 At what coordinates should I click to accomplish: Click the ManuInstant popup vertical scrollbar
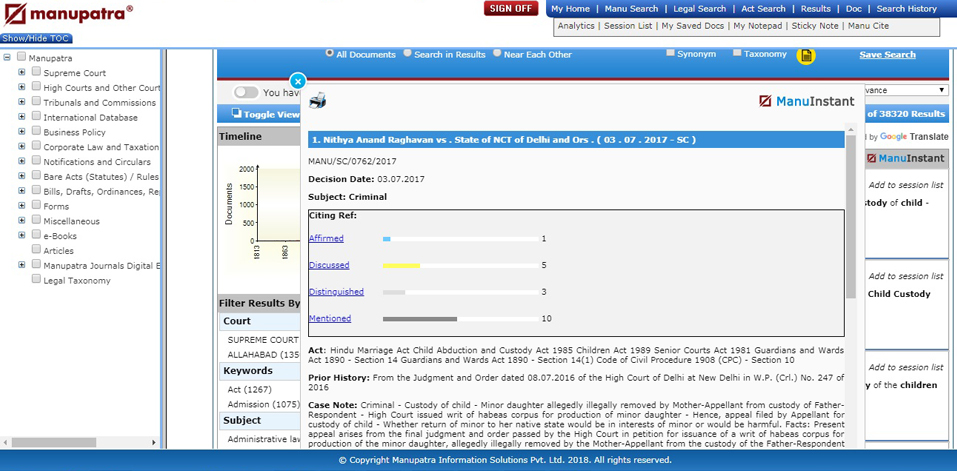851,217
